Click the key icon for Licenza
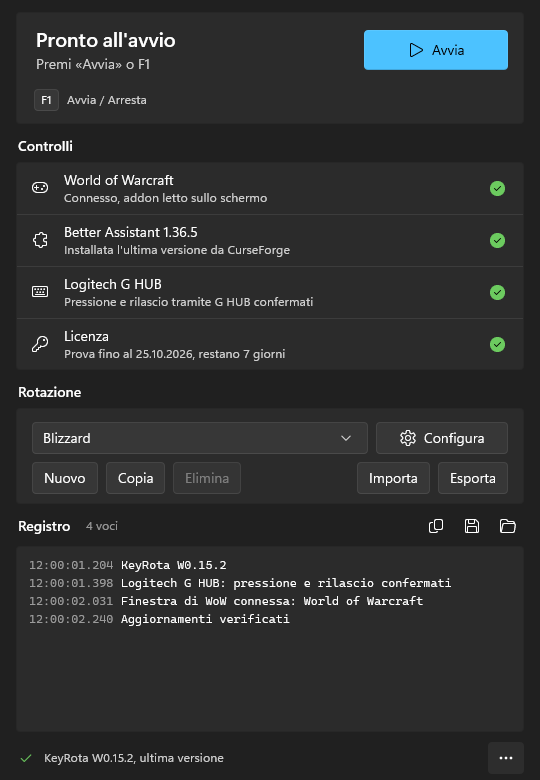540x780 pixels. tap(40, 344)
